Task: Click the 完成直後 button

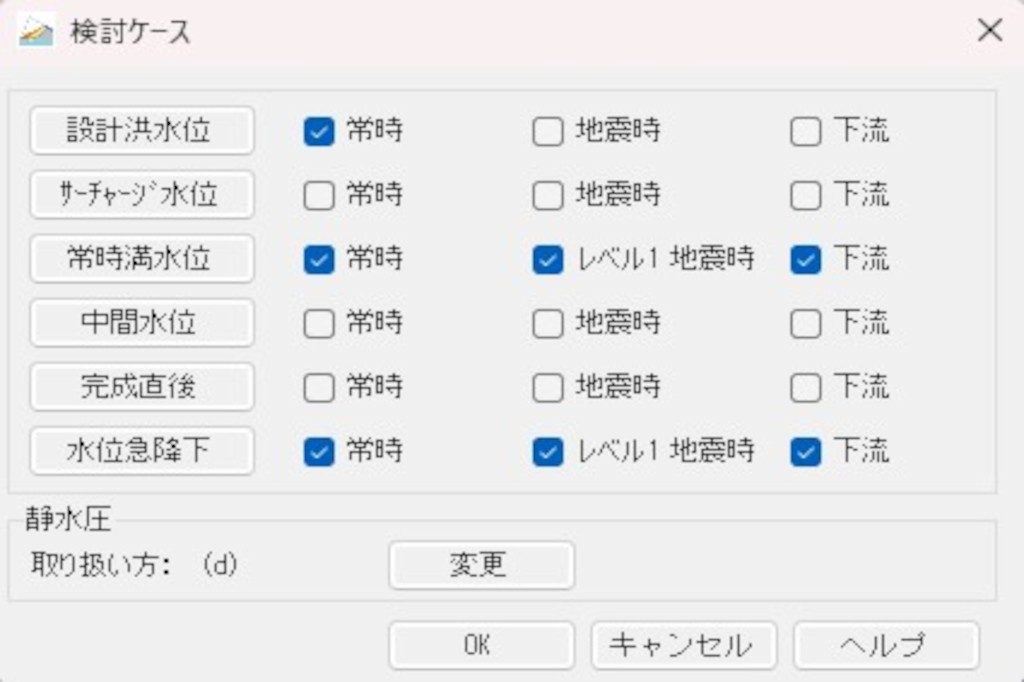Action: pos(142,387)
